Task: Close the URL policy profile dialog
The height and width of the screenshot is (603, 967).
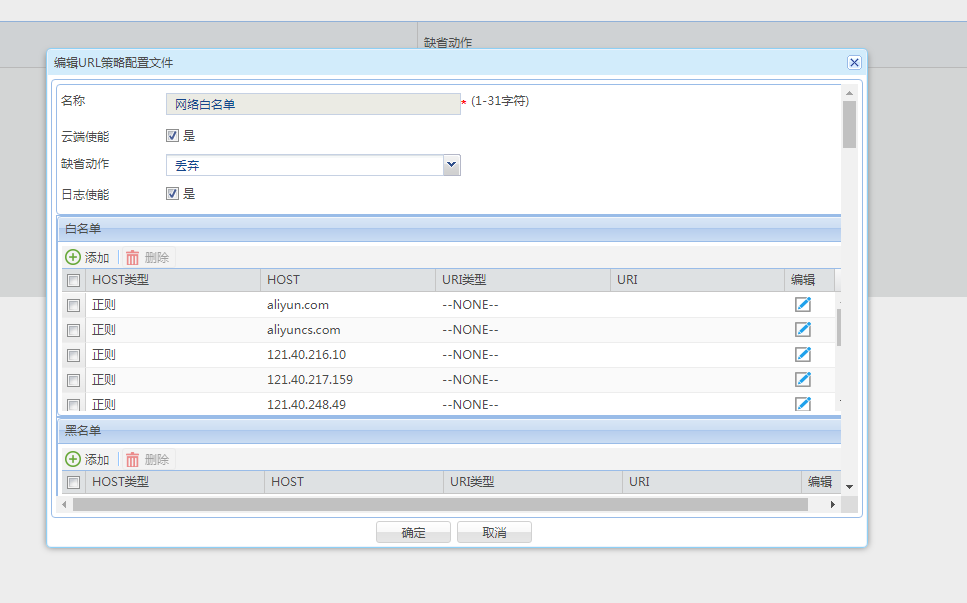Action: pos(854,62)
